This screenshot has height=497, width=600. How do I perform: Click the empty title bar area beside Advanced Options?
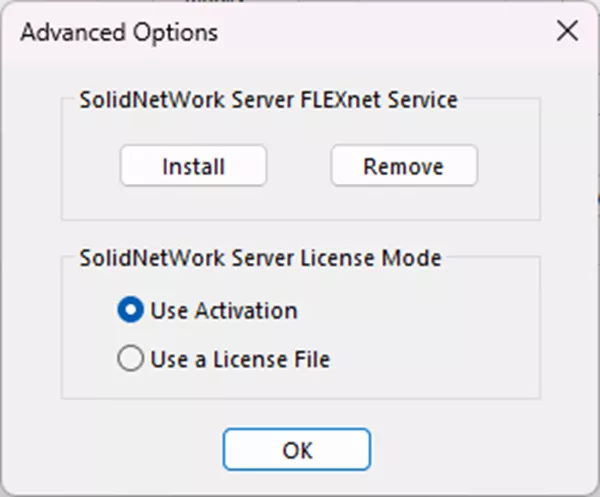(380, 32)
